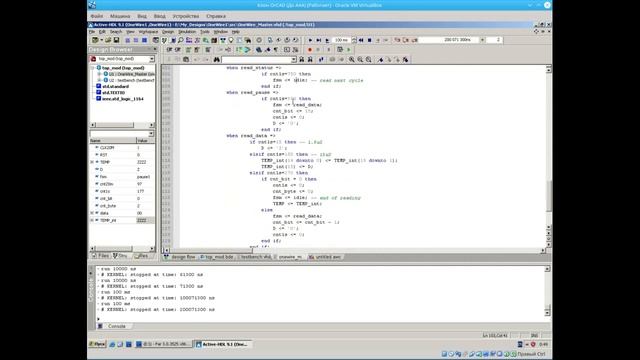Screen dimensions: 640x360
Task: Expand the U2 testbench tree node
Action: [99, 80]
